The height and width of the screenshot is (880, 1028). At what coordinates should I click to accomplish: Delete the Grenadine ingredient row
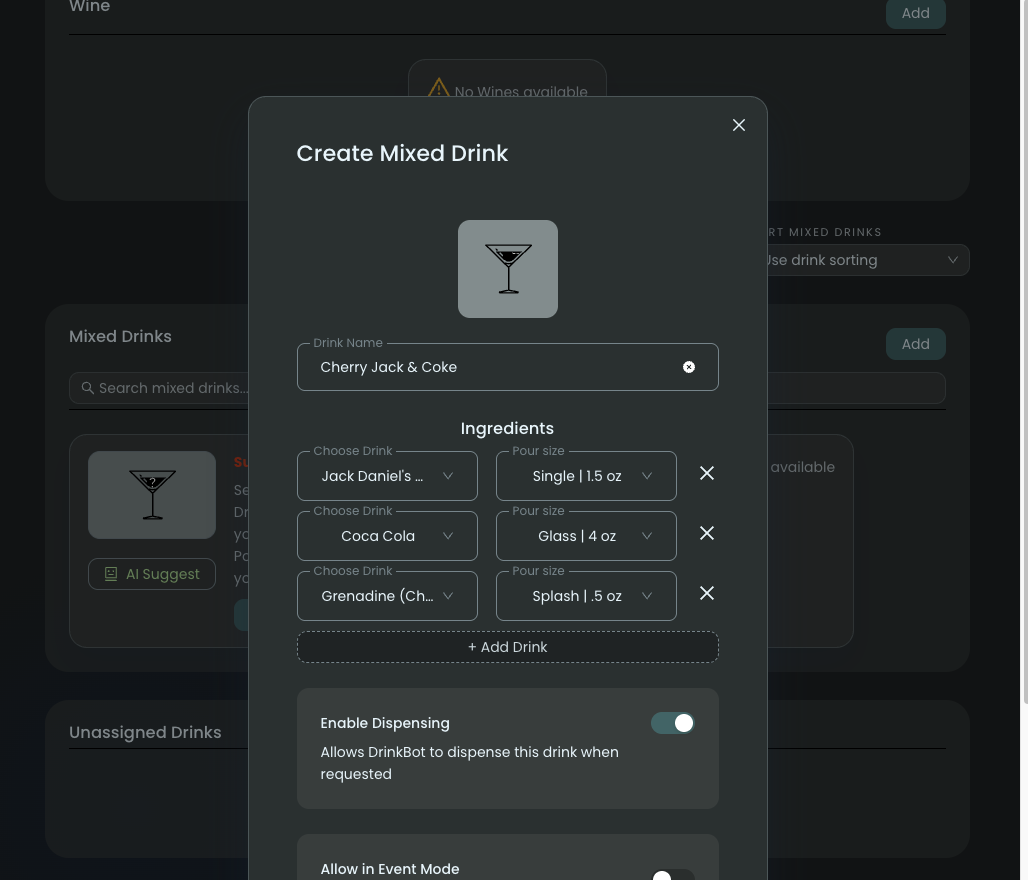pos(707,593)
